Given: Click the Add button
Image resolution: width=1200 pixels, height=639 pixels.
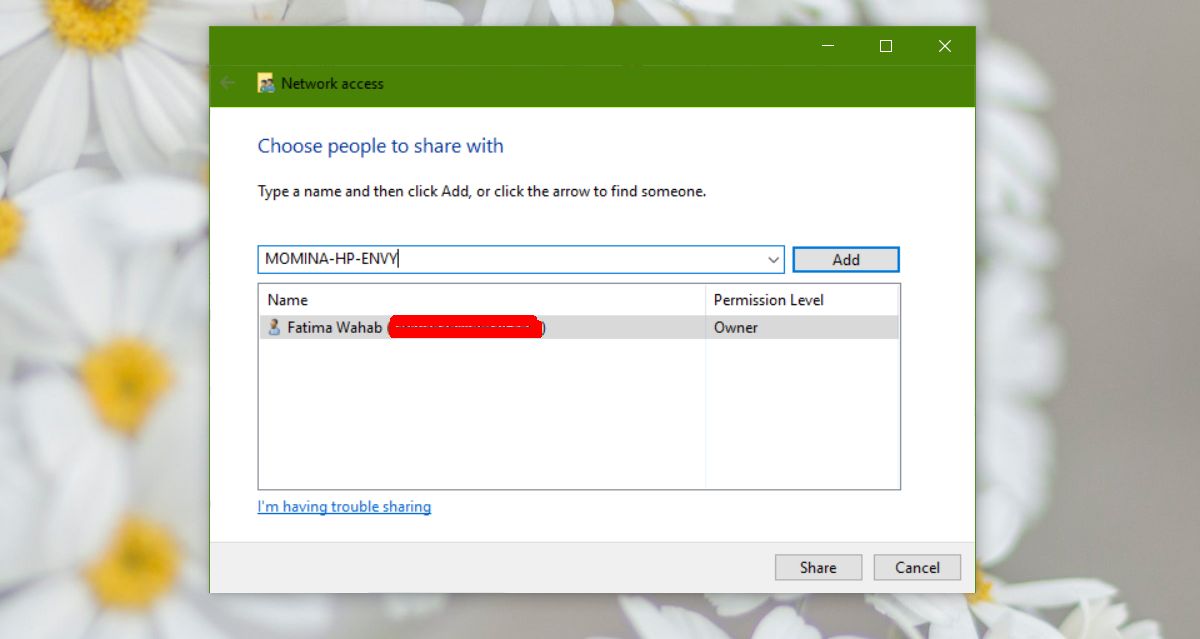Looking at the screenshot, I should pyautogui.click(x=846, y=259).
